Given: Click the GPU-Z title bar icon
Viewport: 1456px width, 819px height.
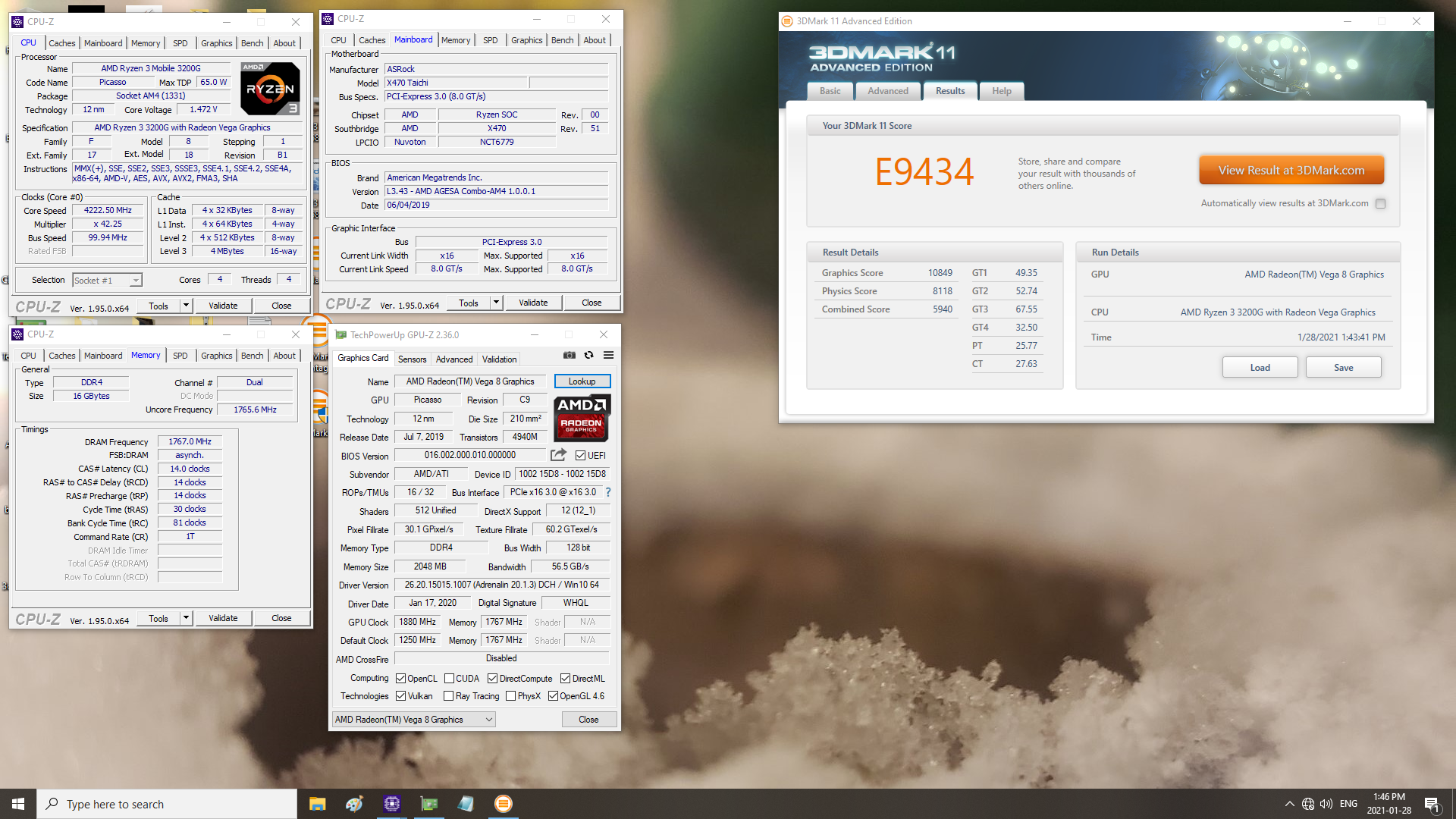Looking at the screenshot, I should point(341,334).
